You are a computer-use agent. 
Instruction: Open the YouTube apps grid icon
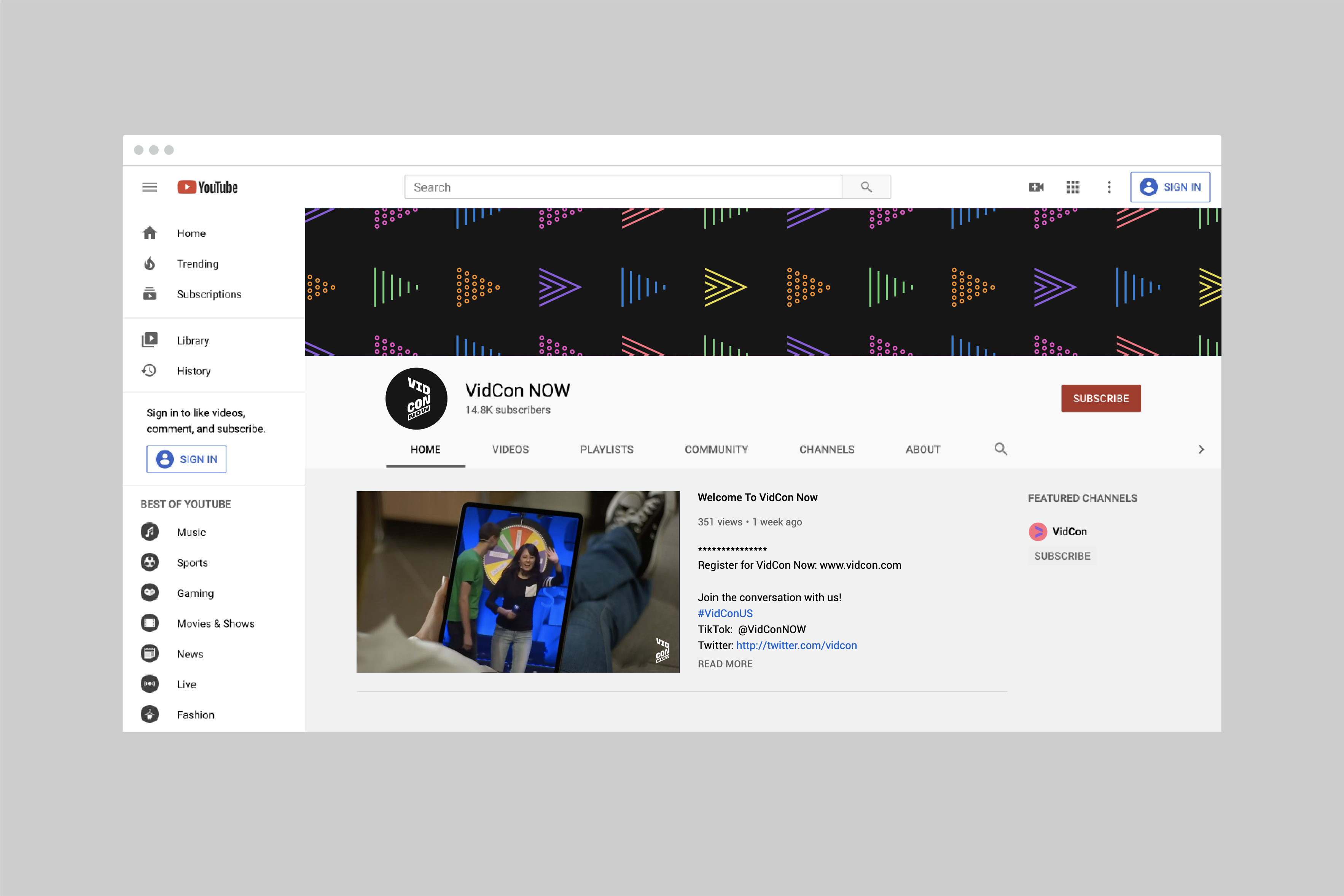(x=1073, y=187)
